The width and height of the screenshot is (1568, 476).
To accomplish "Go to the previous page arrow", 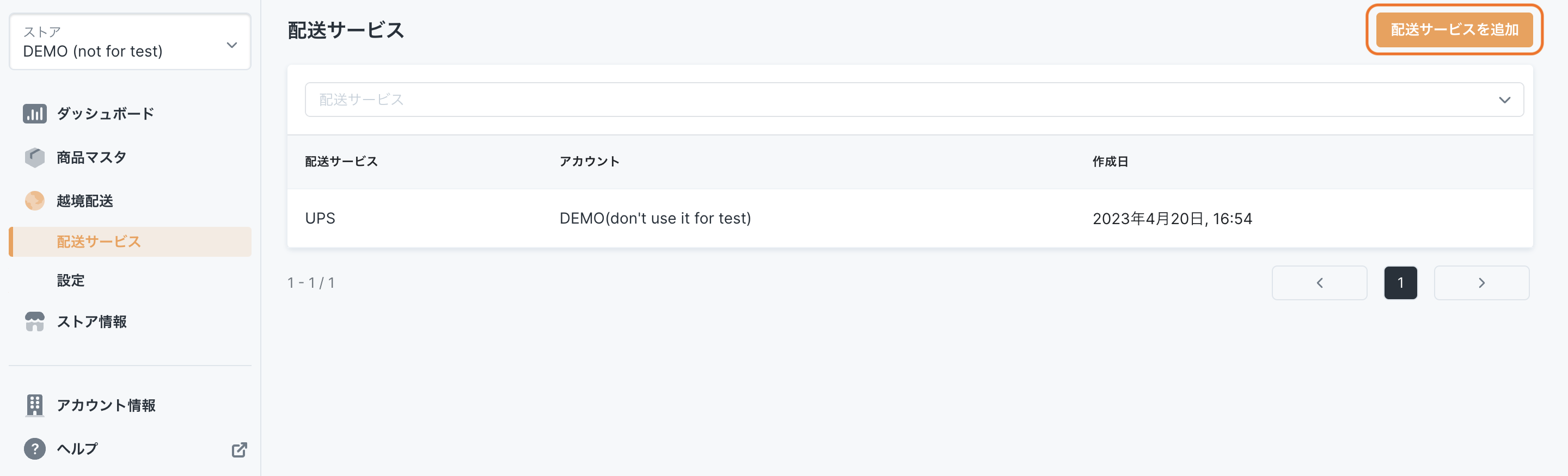I will [x=1319, y=283].
